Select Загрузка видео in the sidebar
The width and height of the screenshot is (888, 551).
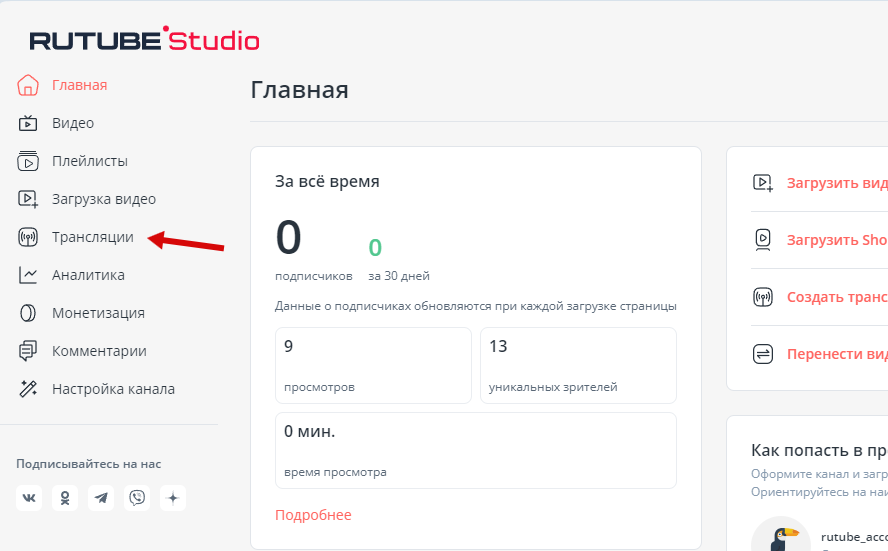[x=104, y=199]
